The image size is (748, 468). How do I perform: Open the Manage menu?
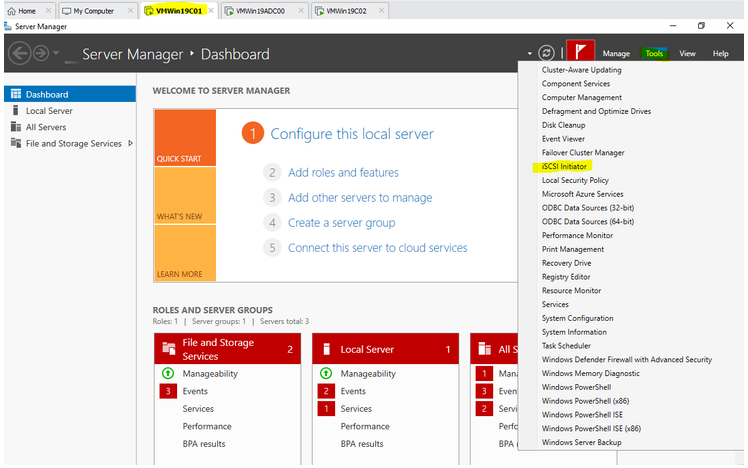coord(616,54)
